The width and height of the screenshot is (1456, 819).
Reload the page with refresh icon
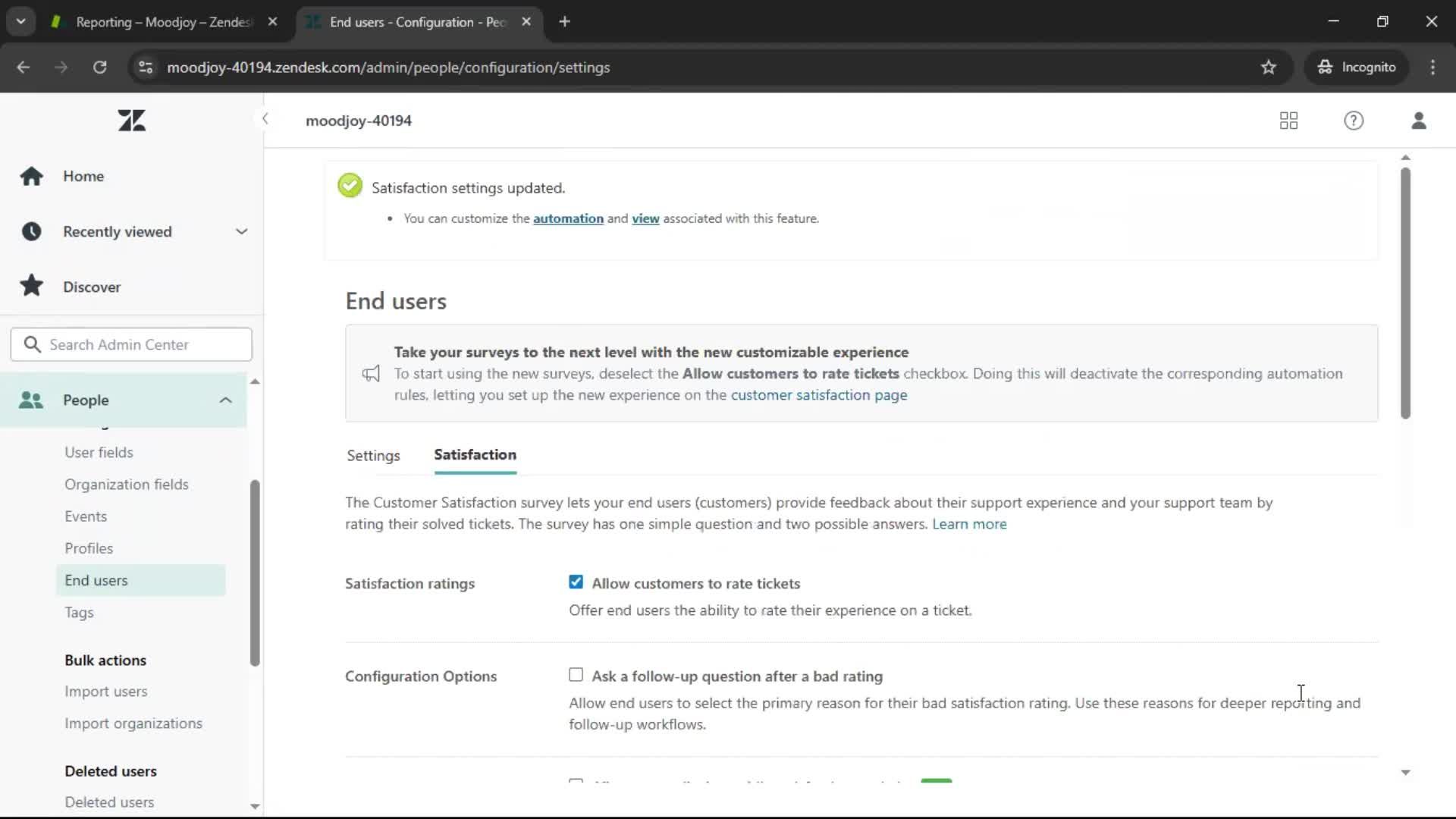[x=99, y=67]
